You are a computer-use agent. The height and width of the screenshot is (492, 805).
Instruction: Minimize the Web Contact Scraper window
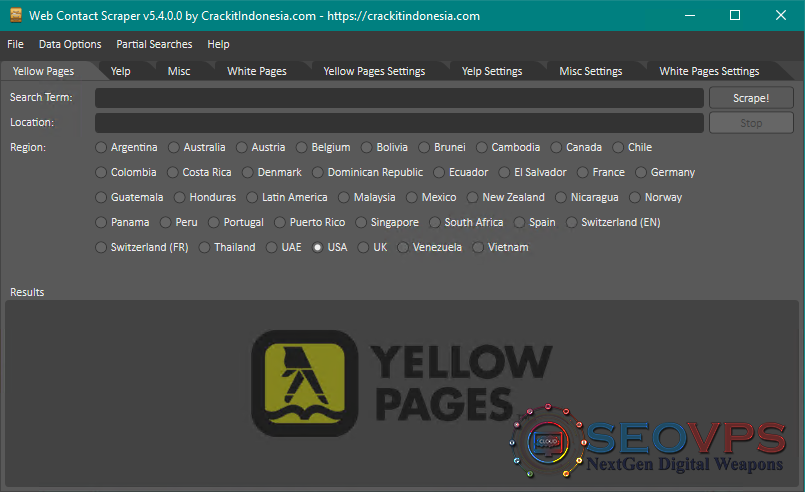[x=690, y=15]
